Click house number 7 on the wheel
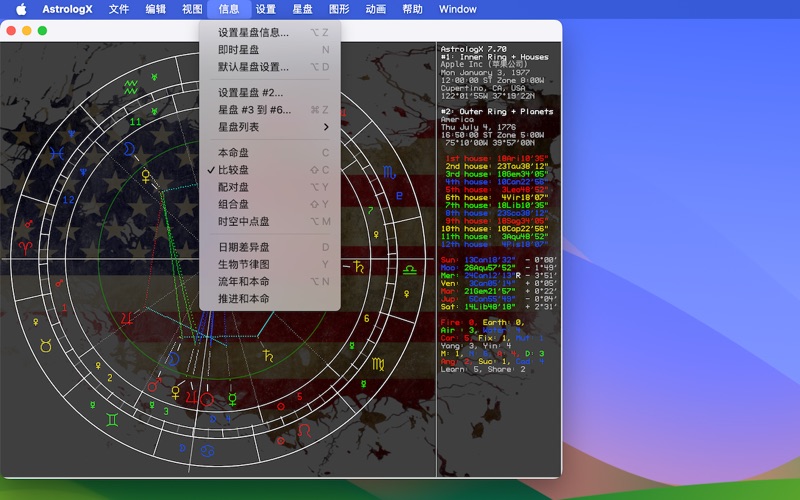 tap(370, 210)
